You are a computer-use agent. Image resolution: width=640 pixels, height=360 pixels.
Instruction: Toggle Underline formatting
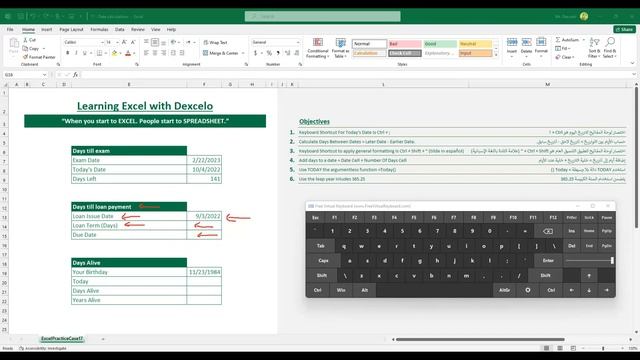pos(84,53)
